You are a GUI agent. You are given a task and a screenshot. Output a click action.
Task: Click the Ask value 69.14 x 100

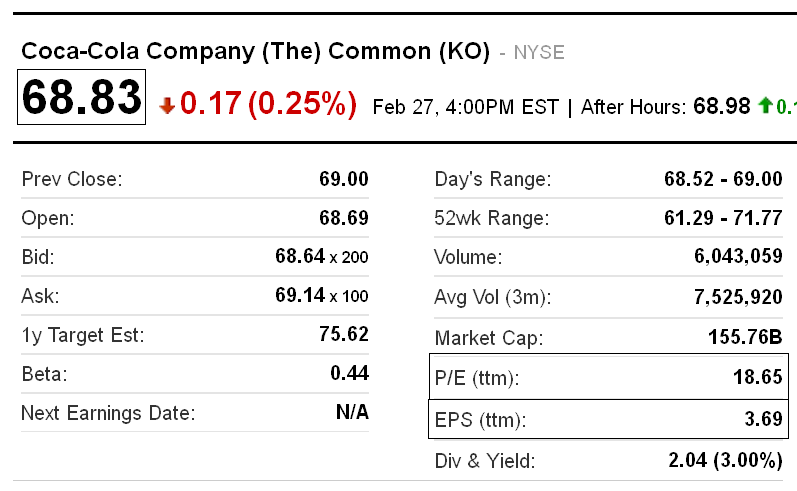(x=321, y=296)
